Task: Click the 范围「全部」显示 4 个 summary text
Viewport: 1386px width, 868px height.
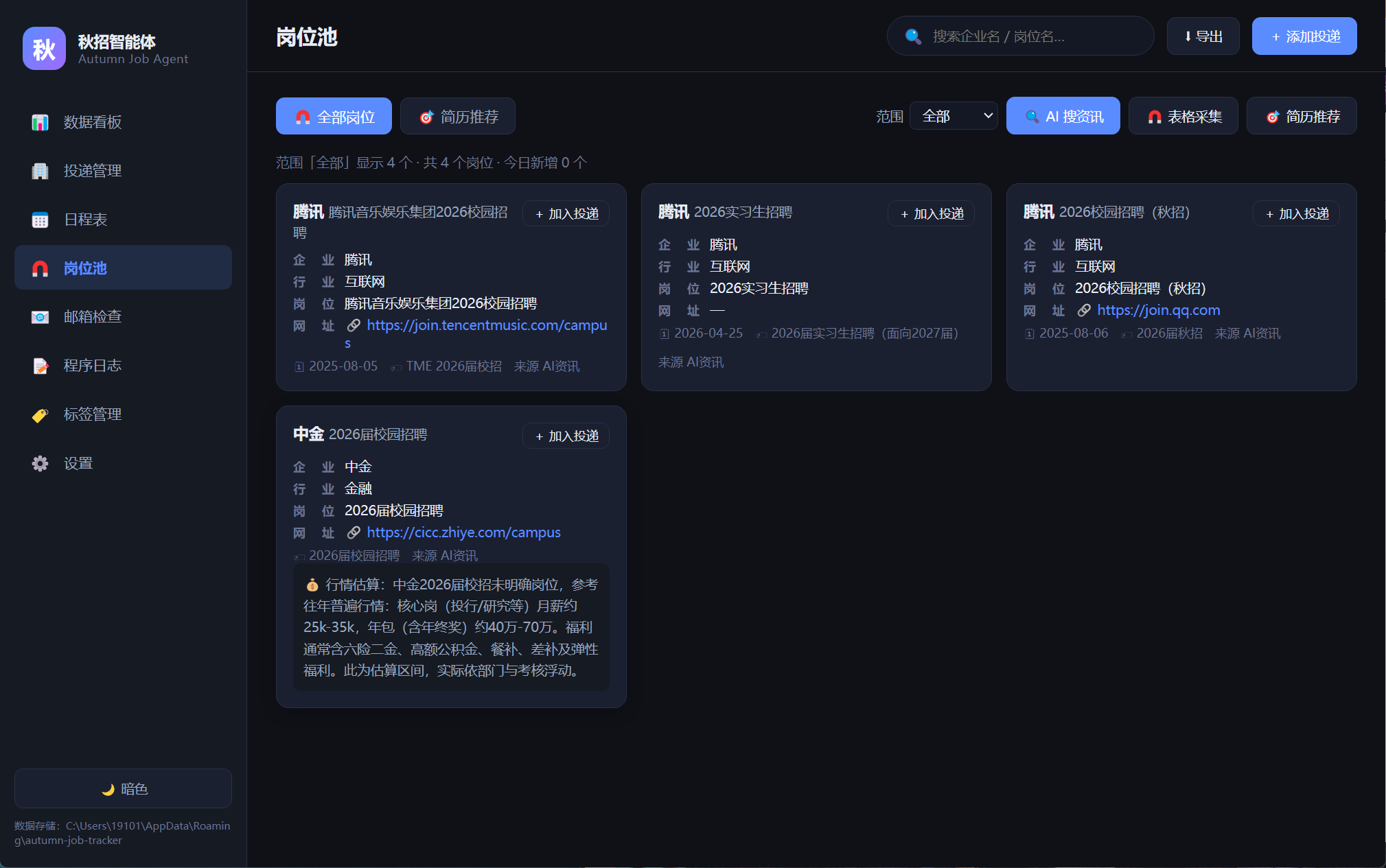Action: click(x=431, y=163)
